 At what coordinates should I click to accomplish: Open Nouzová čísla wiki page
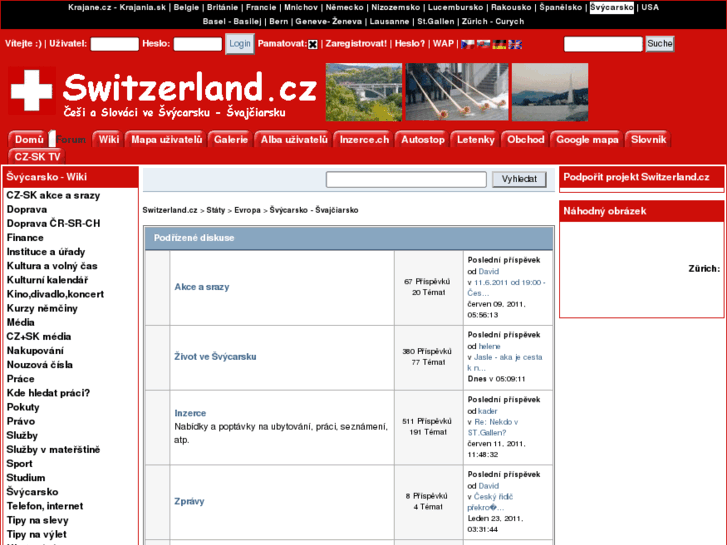(x=40, y=365)
